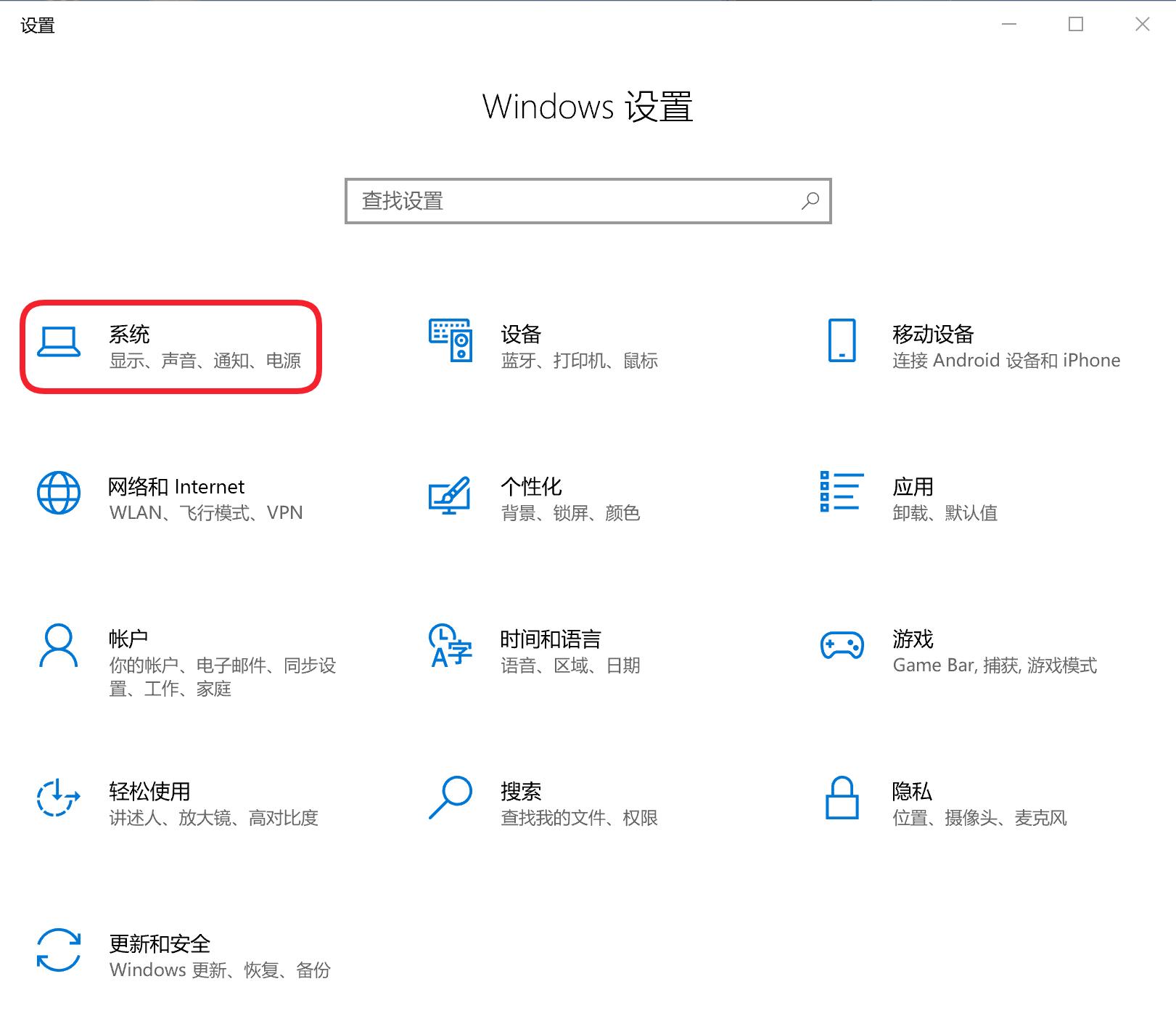The image size is (1176, 1016).
Task: Click the search magnifier inside the search box
Action: (810, 201)
